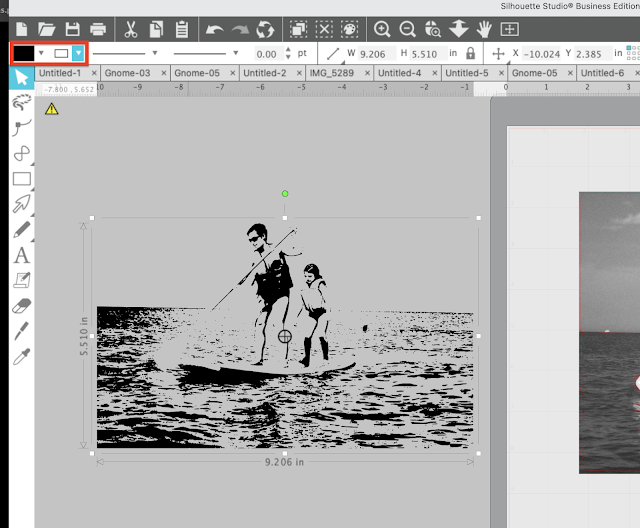
Task: Switch to the Untitled-6 tab
Action: click(x=602, y=73)
